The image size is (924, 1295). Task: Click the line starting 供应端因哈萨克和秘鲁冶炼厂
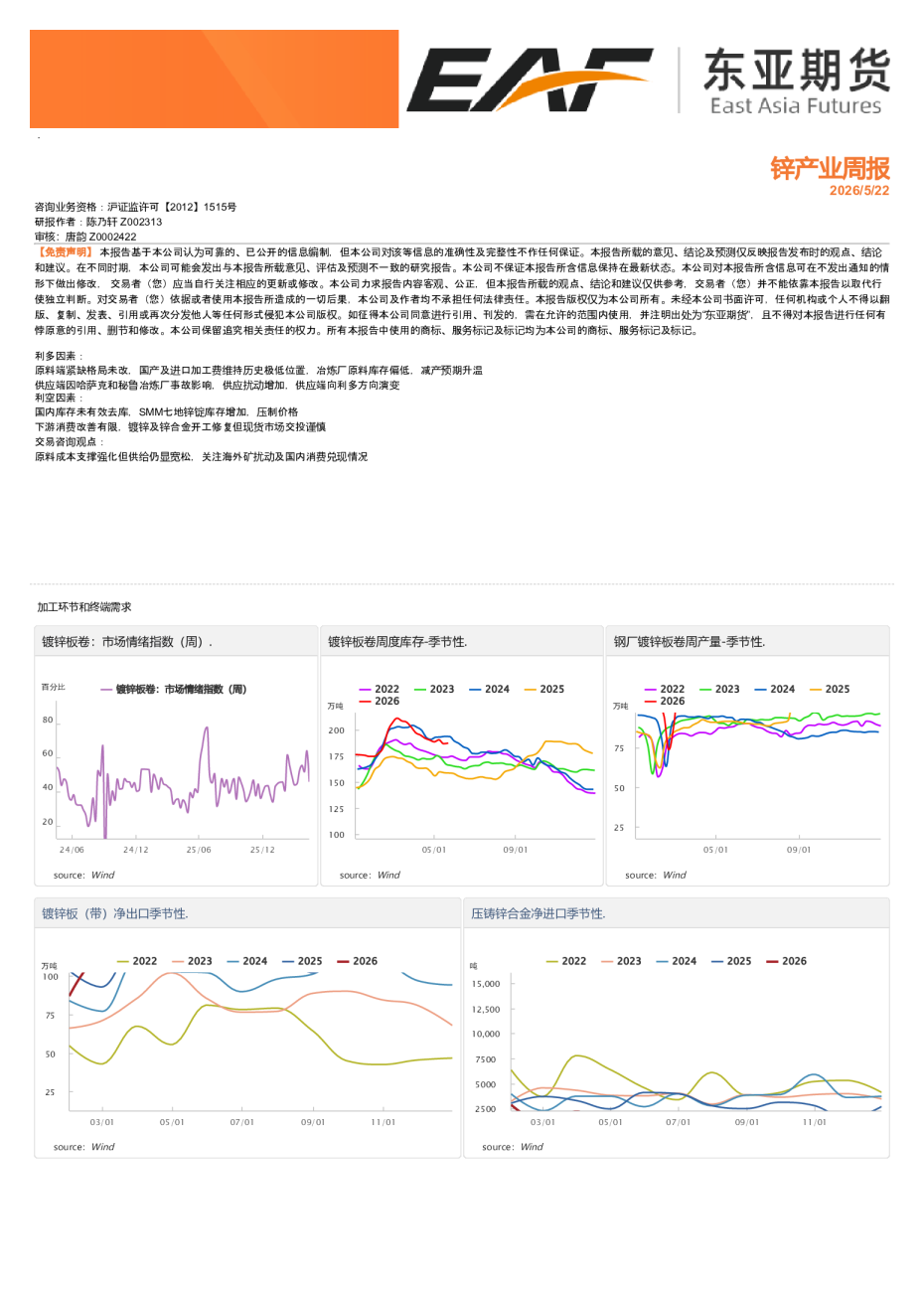click(217, 385)
